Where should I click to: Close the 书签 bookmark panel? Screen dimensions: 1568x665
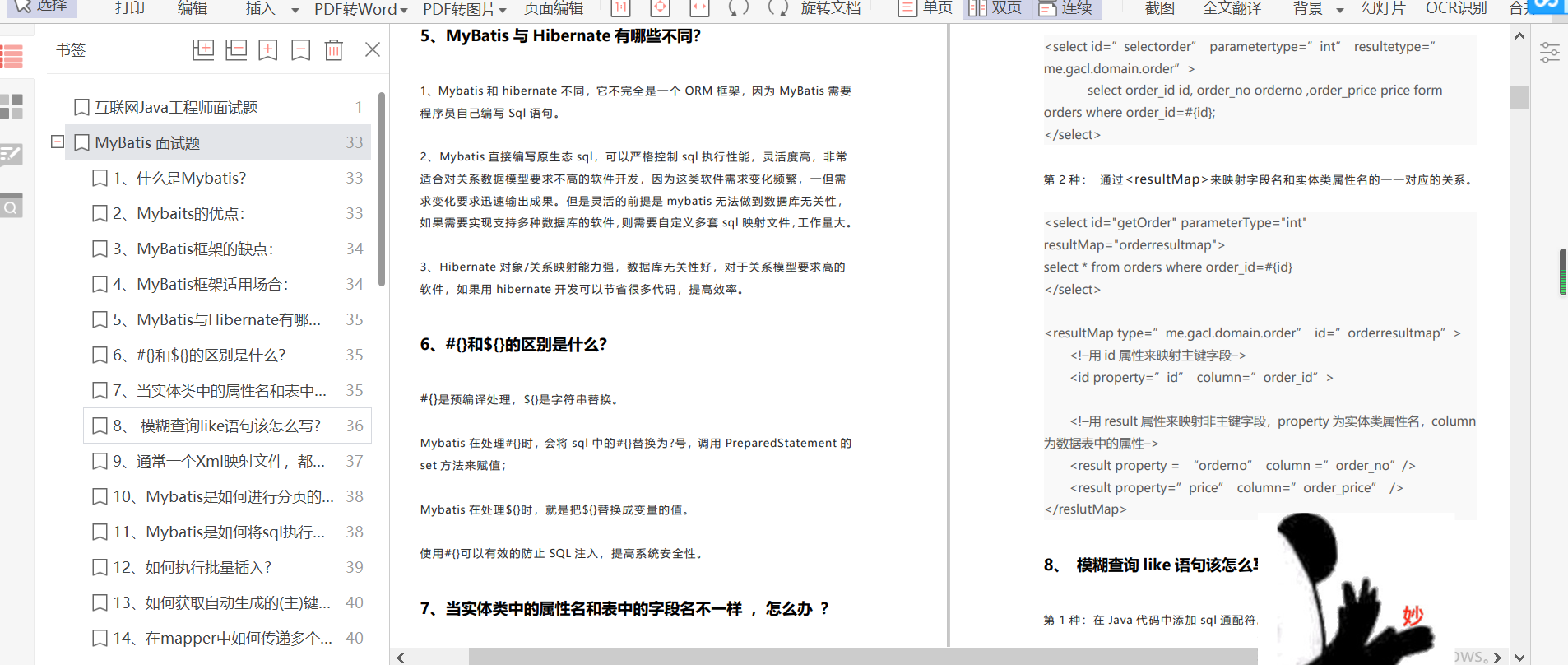tap(373, 49)
